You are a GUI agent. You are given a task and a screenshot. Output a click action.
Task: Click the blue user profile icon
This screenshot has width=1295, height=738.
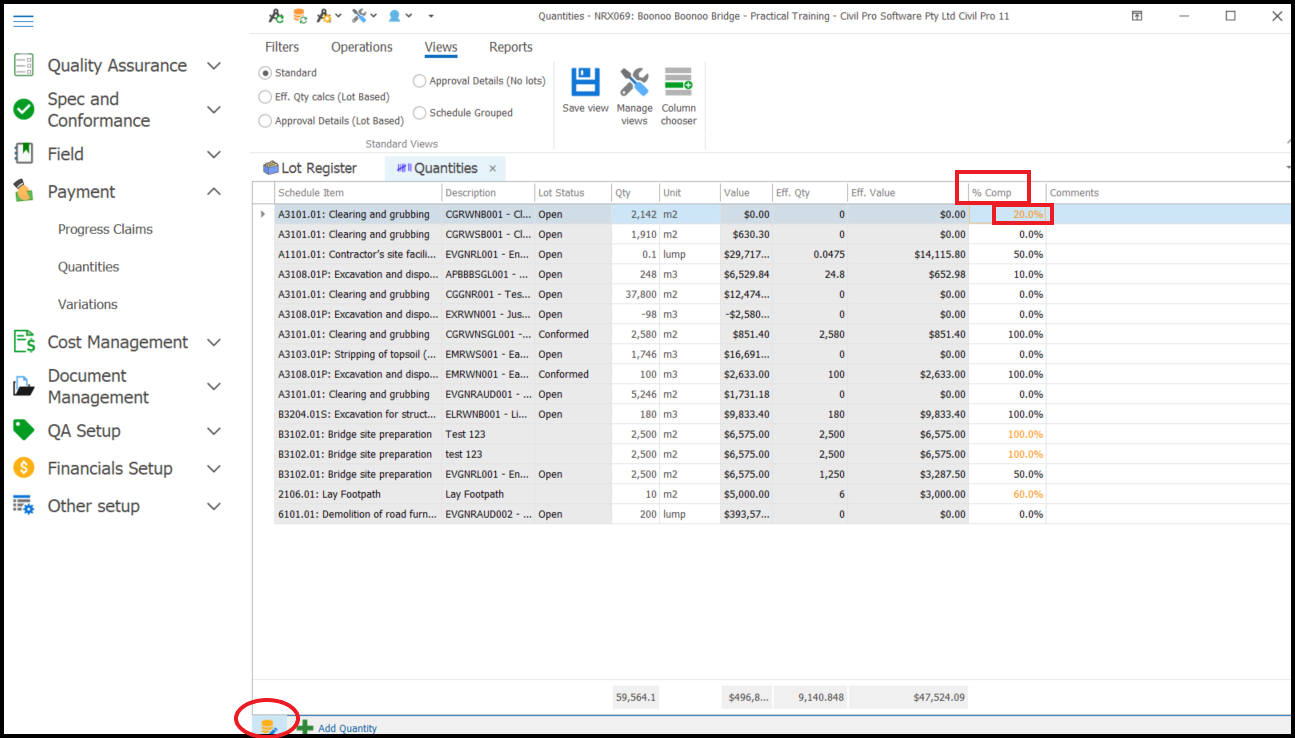click(395, 16)
